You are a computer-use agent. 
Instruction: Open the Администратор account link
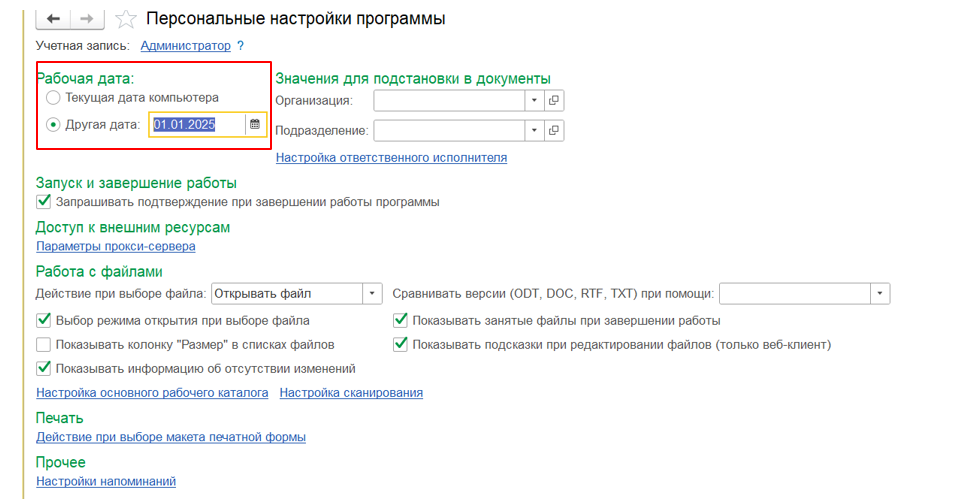(x=185, y=46)
